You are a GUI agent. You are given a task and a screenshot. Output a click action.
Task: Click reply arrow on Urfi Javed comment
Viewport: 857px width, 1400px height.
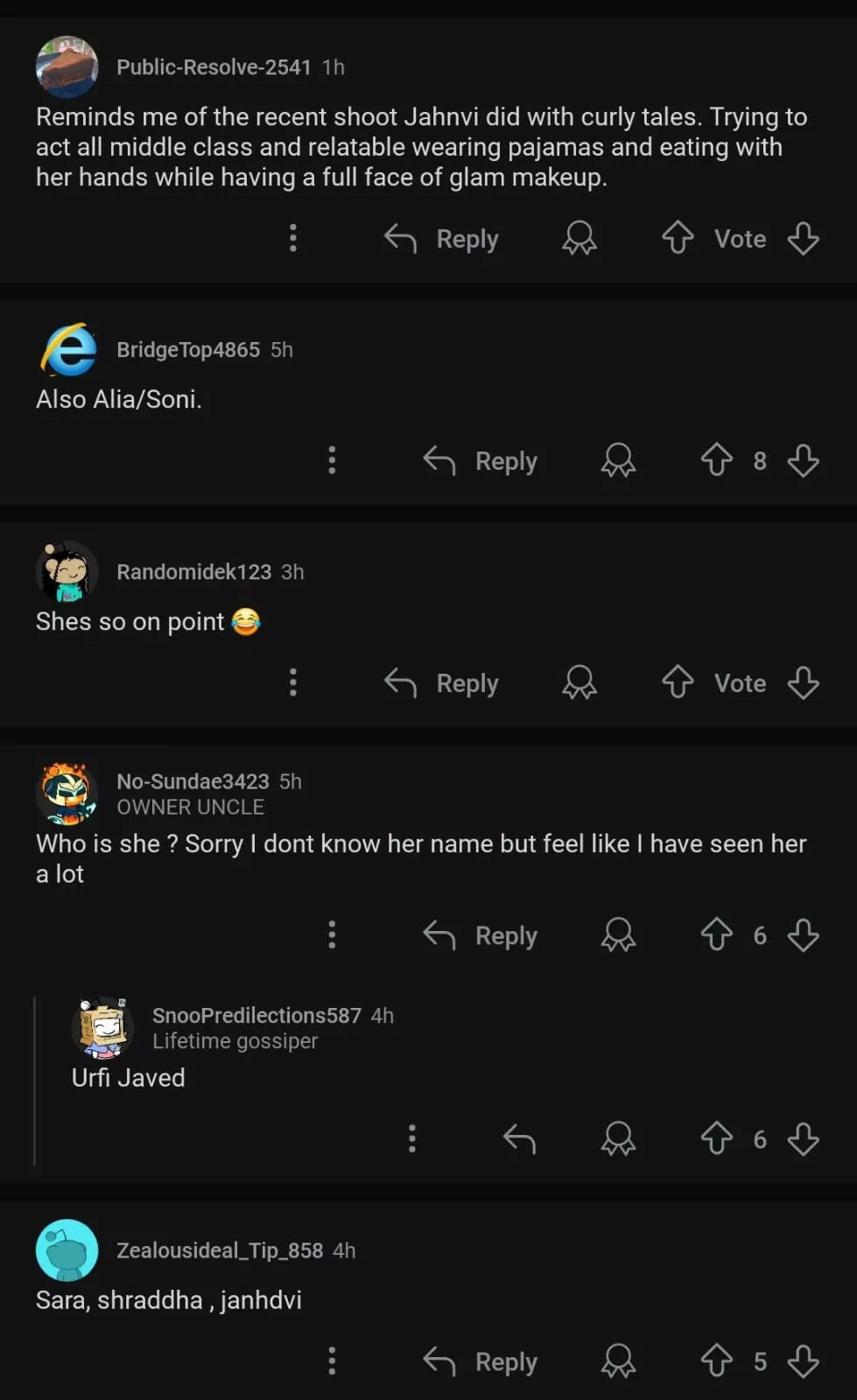519,1138
